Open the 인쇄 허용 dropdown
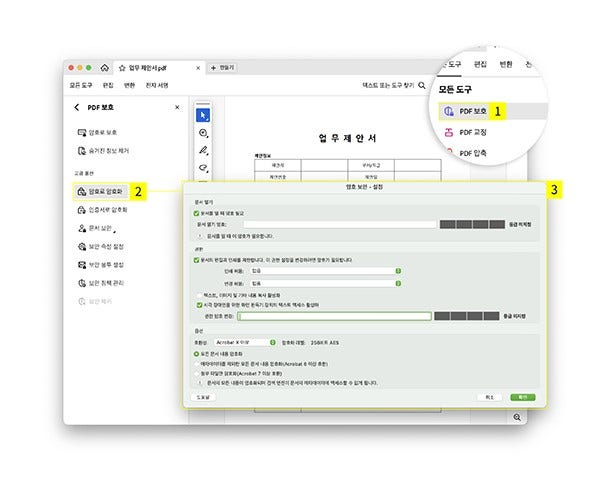The width and height of the screenshot is (600, 480). [x=326, y=271]
